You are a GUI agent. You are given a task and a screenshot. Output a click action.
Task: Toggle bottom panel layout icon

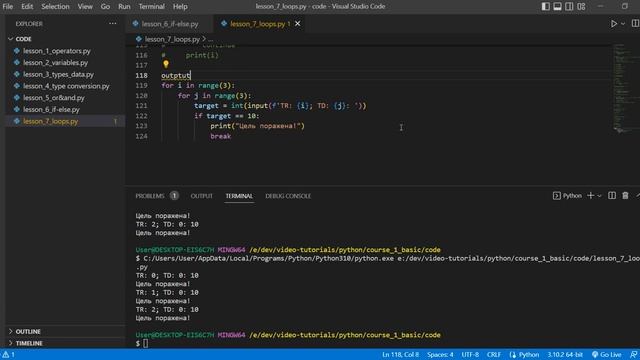[557, 6]
